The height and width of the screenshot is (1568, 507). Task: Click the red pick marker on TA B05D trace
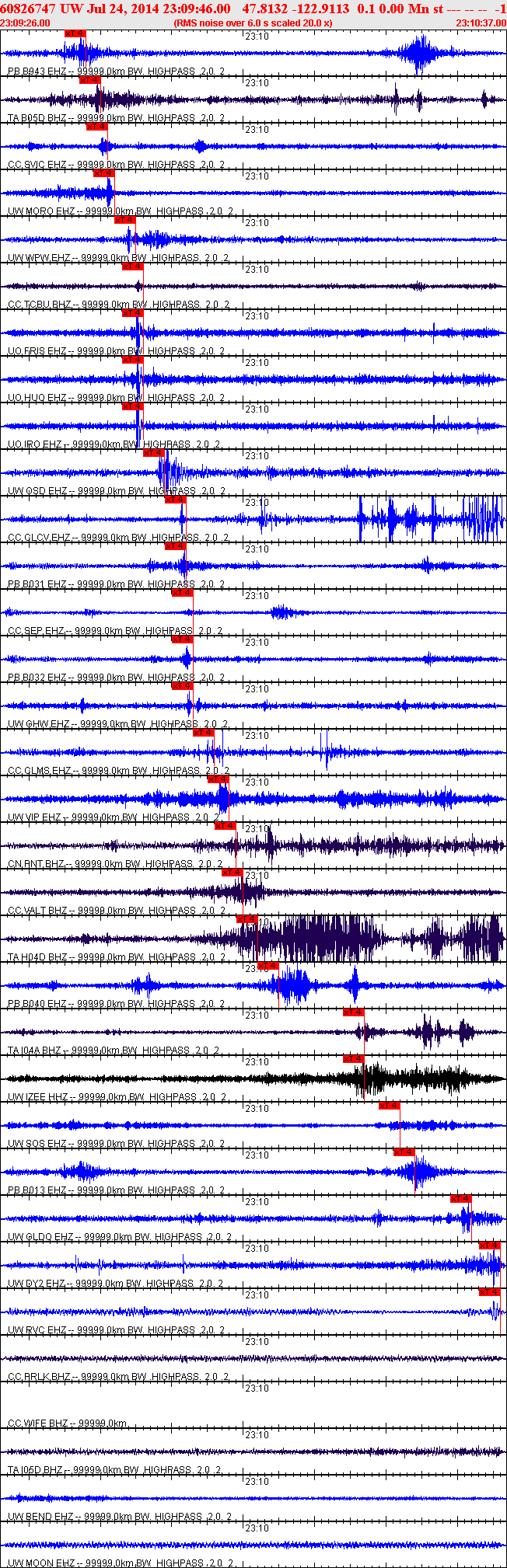pyautogui.click(x=90, y=80)
